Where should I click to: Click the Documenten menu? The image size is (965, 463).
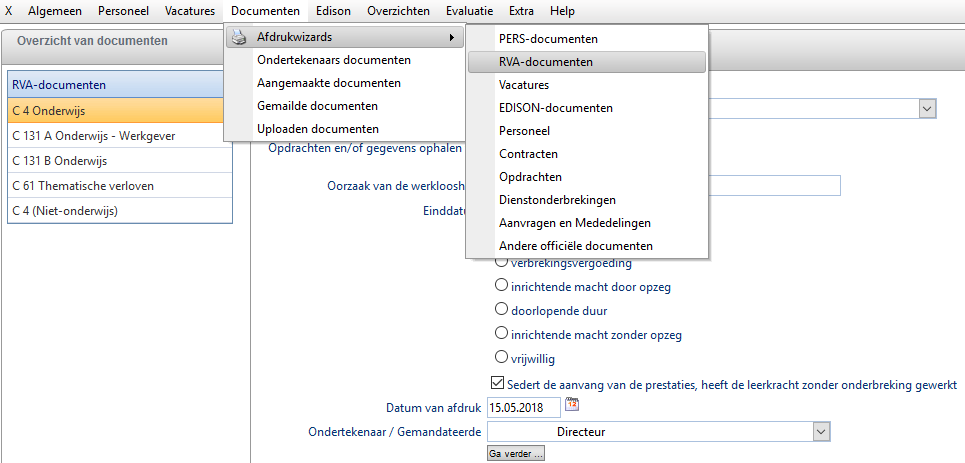coord(265,10)
